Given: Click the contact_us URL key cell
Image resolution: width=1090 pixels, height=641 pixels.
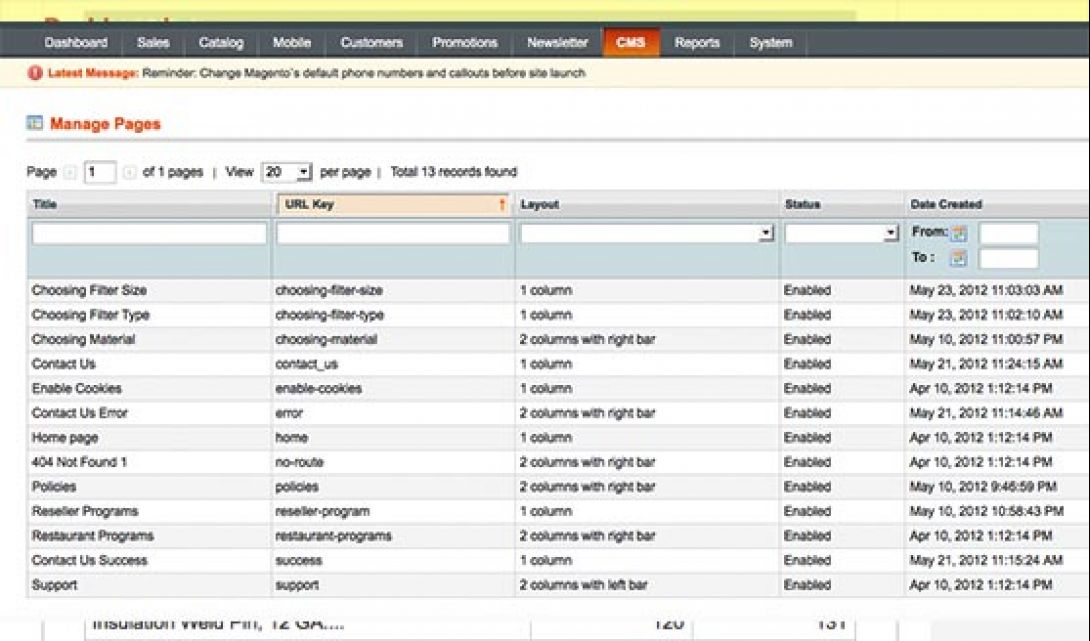Looking at the screenshot, I should (x=393, y=364).
